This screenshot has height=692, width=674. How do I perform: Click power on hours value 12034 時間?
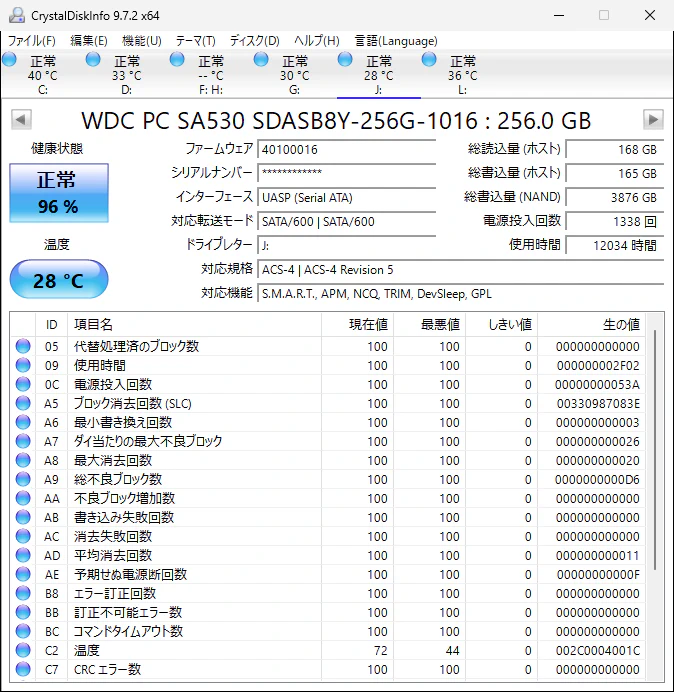(x=614, y=245)
